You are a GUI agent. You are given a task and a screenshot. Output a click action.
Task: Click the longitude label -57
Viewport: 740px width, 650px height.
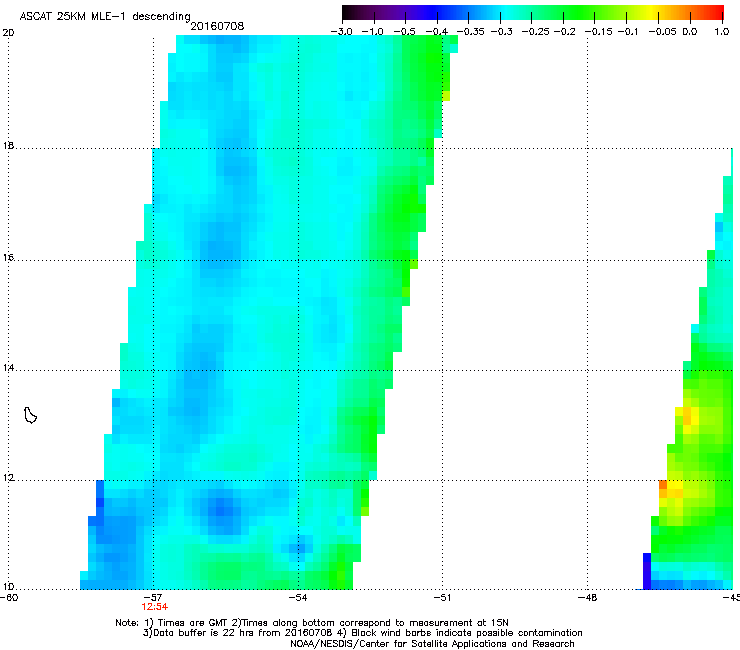(x=153, y=598)
